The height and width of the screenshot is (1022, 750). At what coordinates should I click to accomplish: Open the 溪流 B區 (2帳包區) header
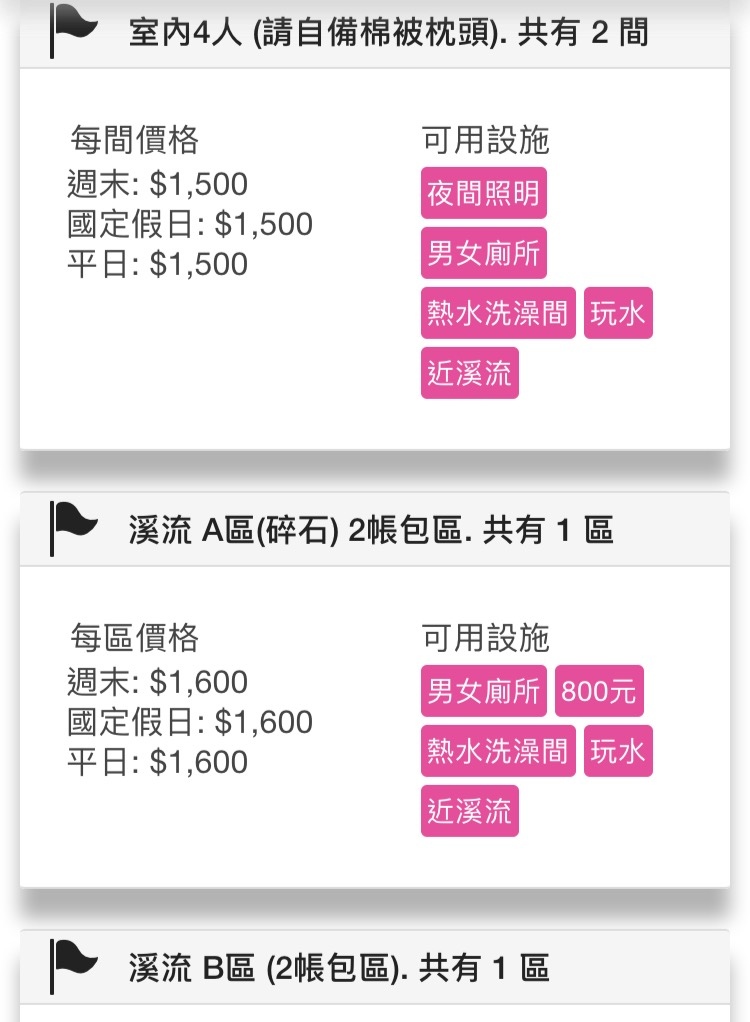[x=338, y=968]
